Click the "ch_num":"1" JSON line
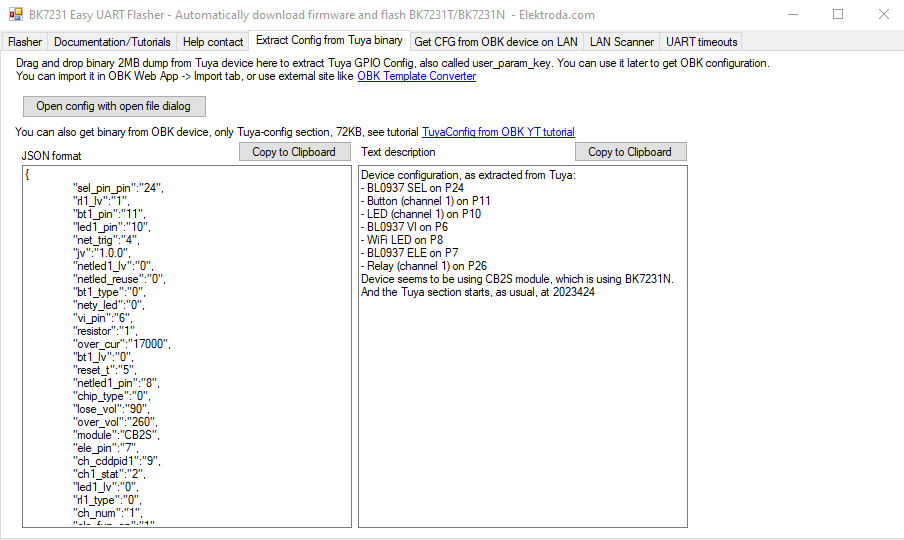Image resolution: width=904 pixels, height=540 pixels. pos(107,513)
